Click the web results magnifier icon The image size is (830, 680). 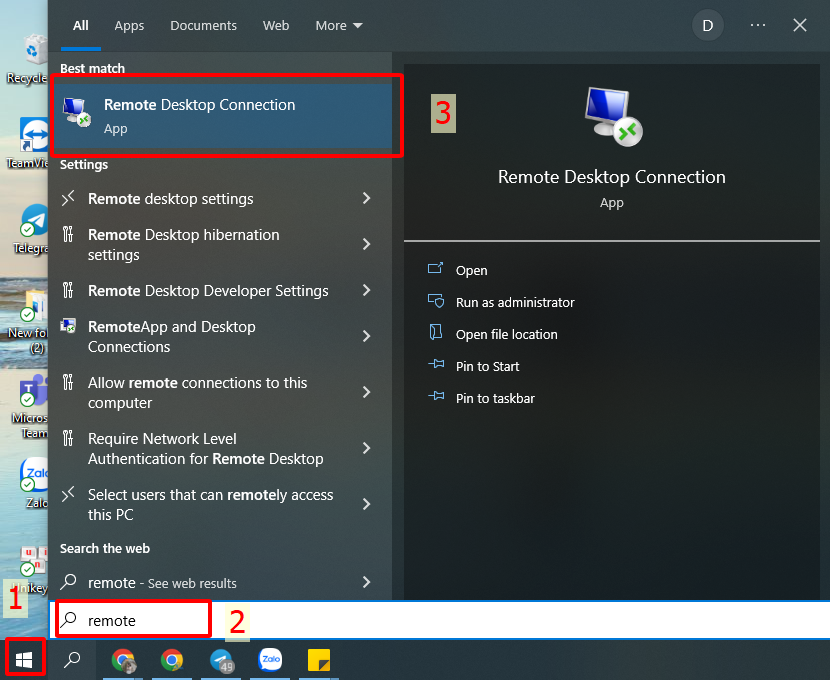tap(68, 582)
